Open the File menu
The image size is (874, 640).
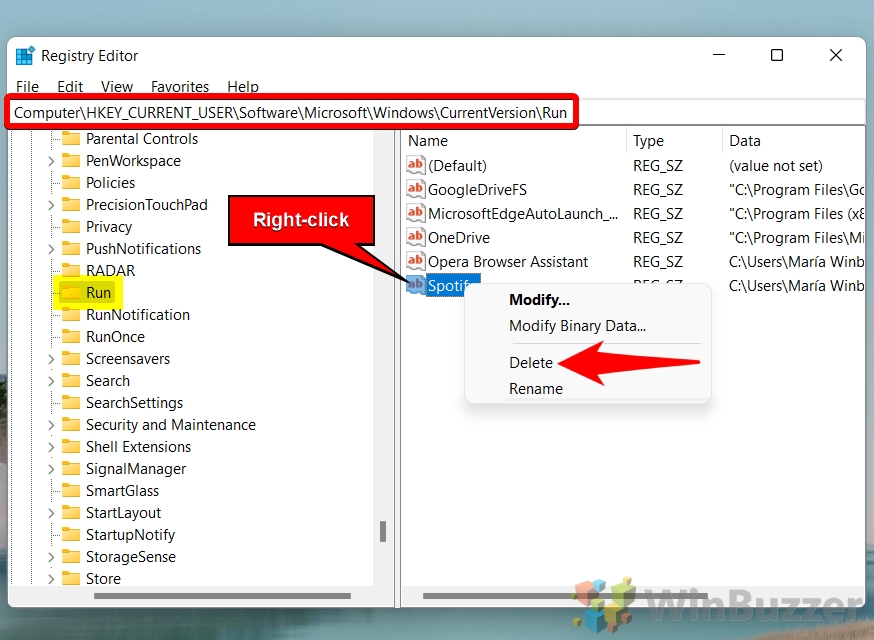[27, 86]
